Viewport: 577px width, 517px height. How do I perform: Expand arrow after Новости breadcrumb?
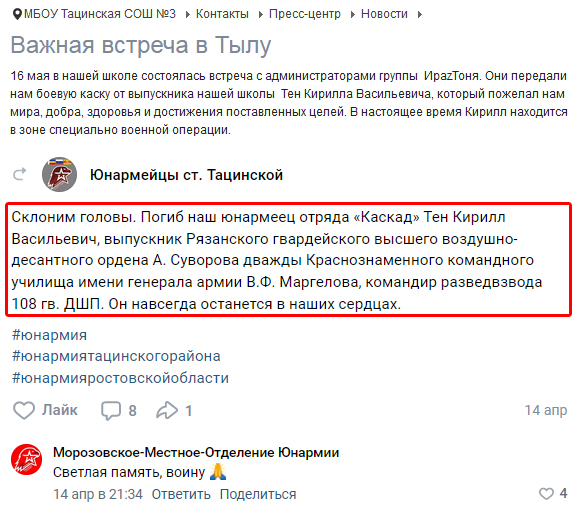tap(420, 15)
